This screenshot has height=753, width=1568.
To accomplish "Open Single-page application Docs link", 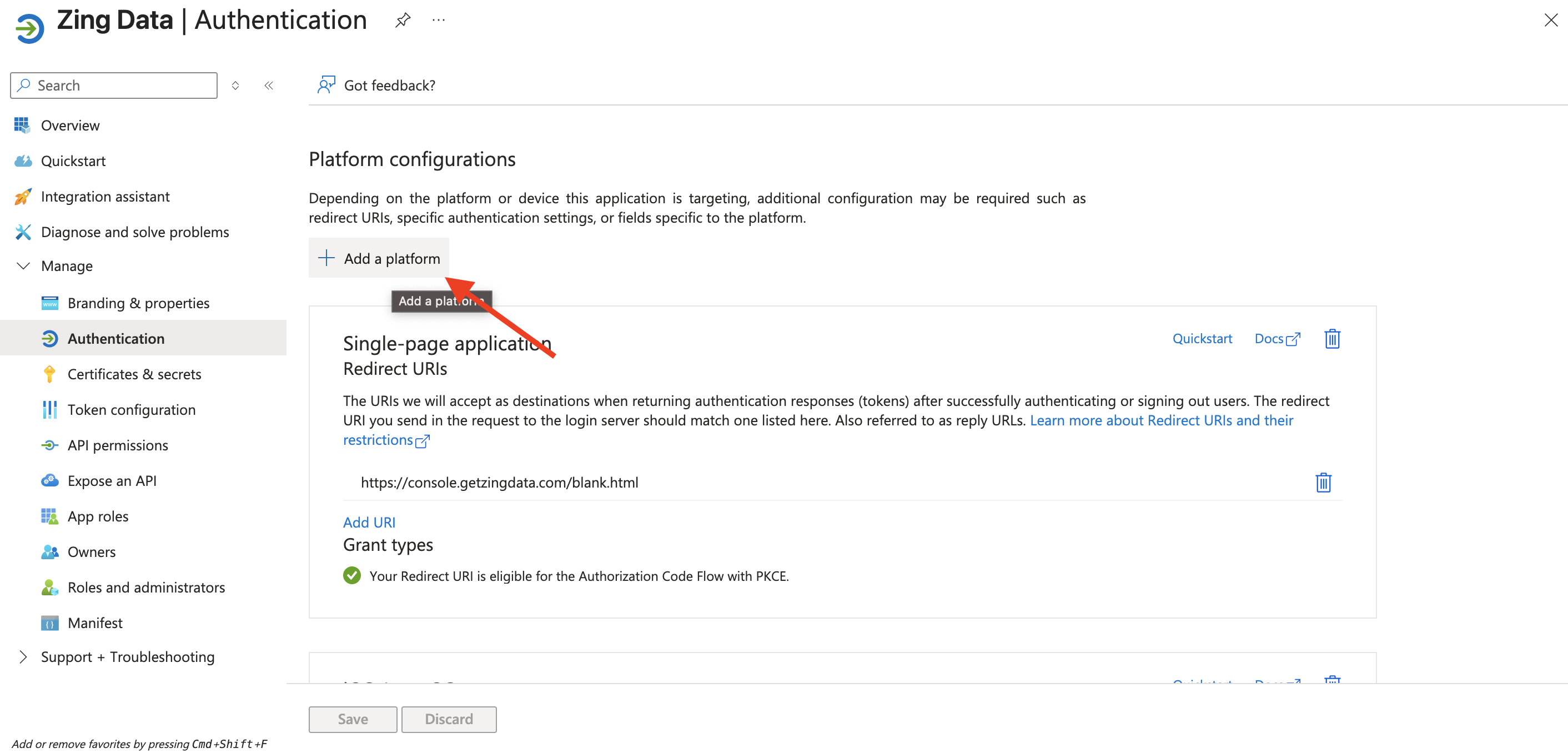I will pos(1276,338).
